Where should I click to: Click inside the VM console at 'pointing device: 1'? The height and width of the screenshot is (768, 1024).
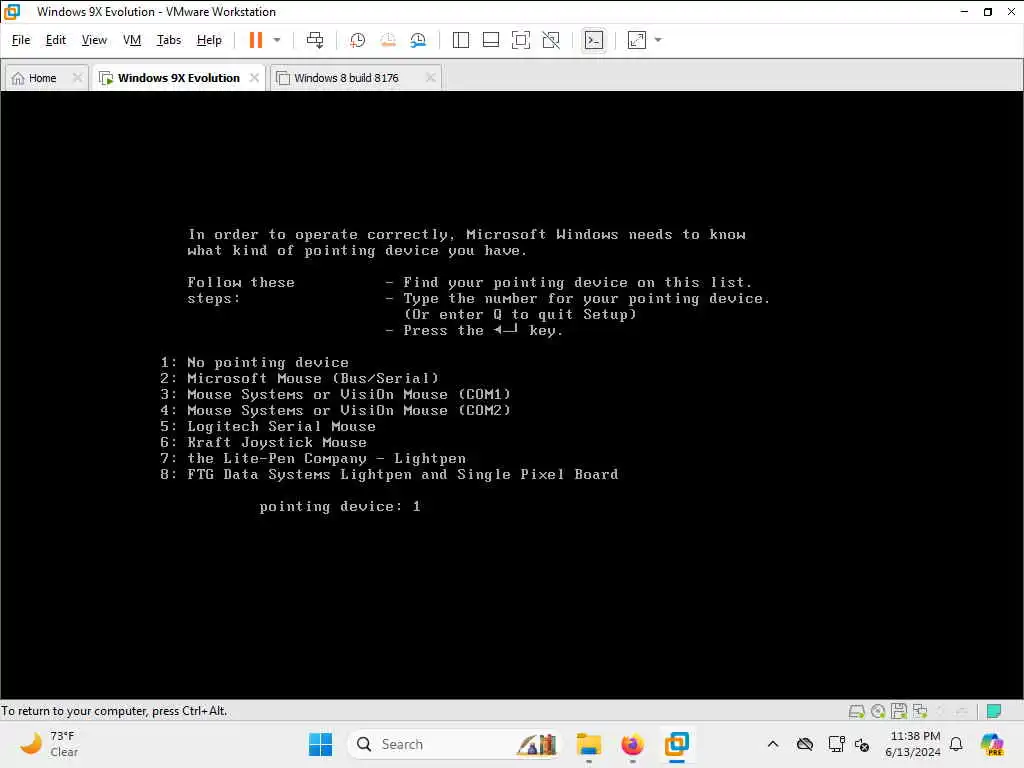(340, 506)
